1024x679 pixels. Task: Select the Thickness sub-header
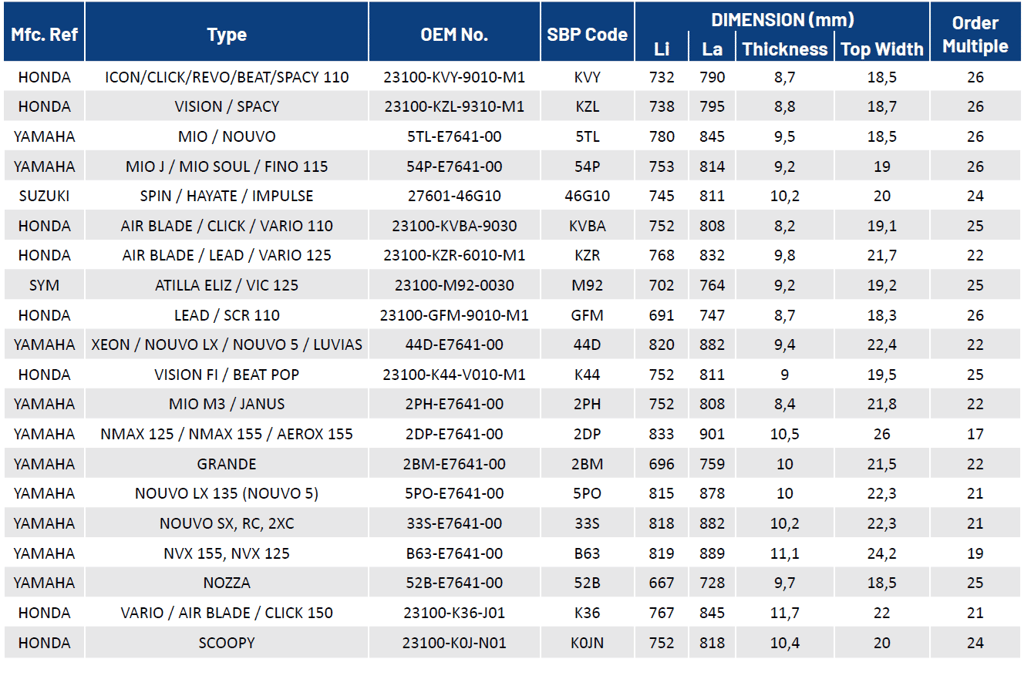pyautogui.click(x=784, y=49)
